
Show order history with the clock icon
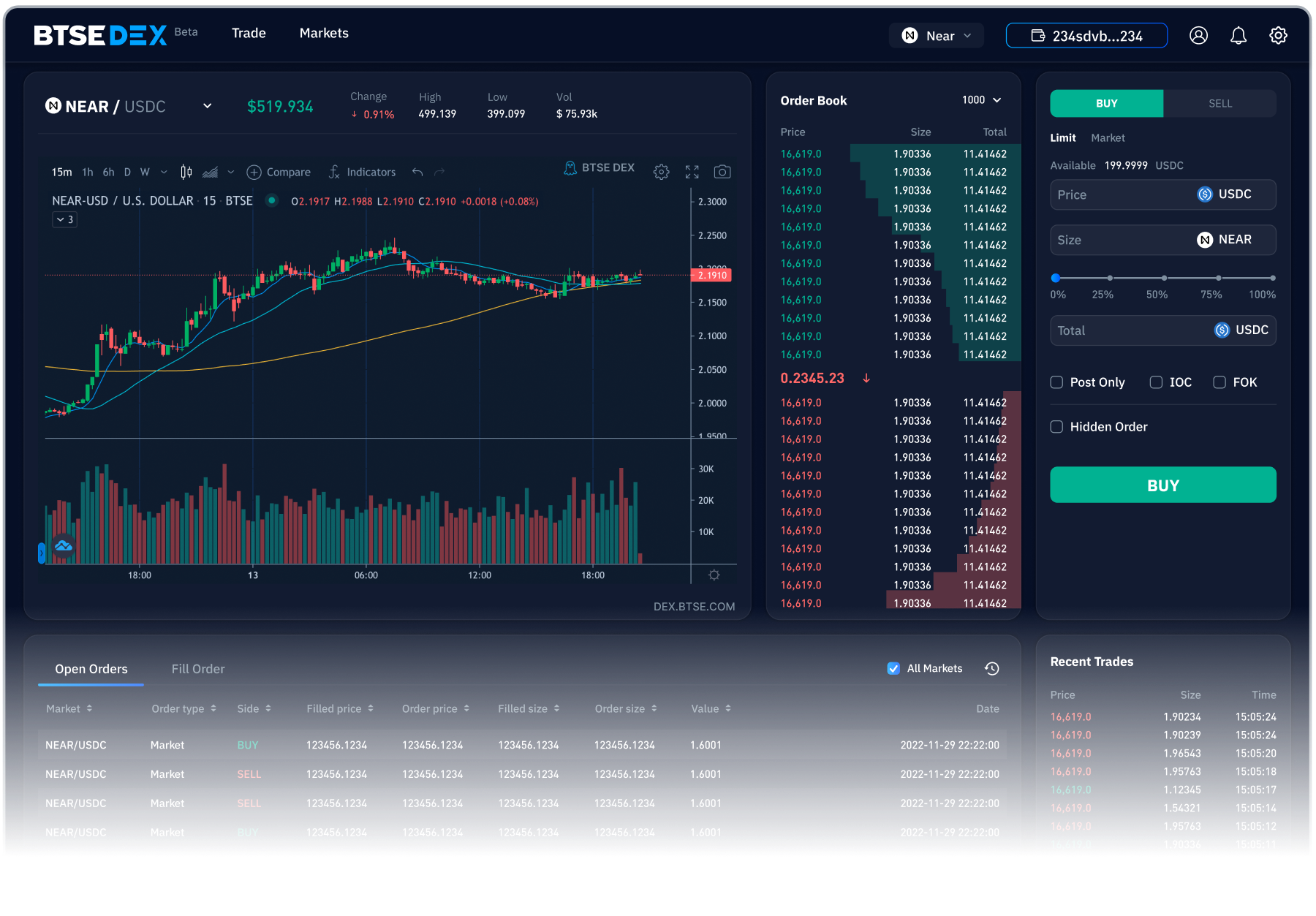pyautogui.click(x=991, y=668)
